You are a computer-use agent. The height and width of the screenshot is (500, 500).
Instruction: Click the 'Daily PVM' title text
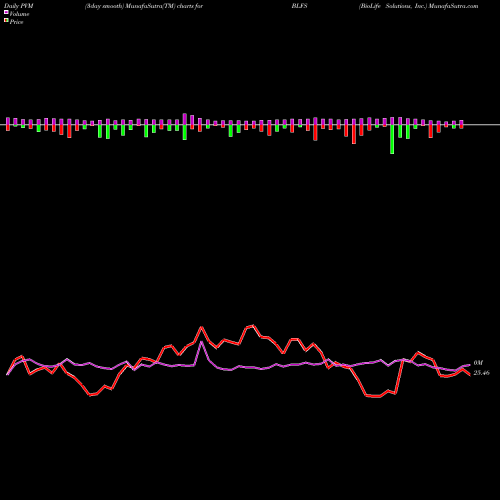click(19, 6)
